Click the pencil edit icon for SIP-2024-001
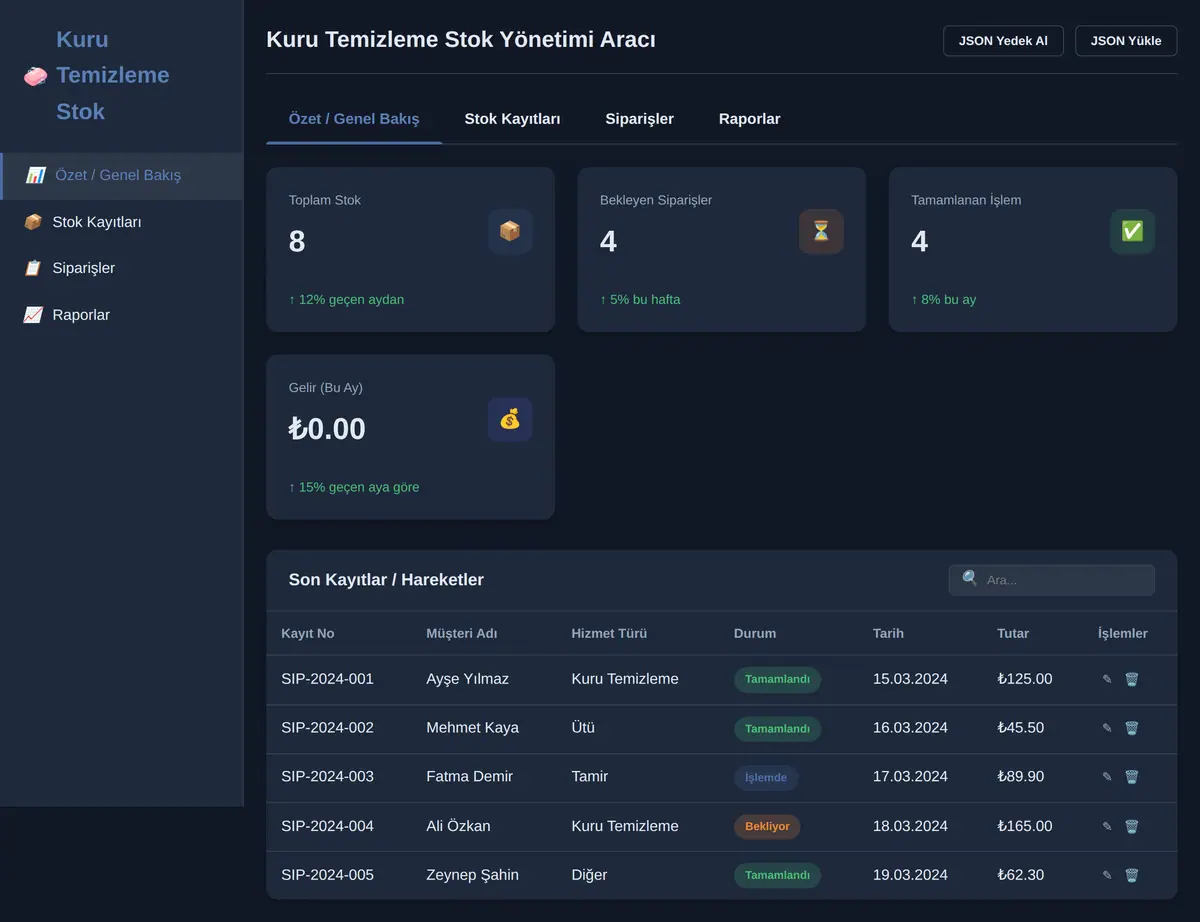This screenshot has width=1200, height=922. (x=1107, y=679)
